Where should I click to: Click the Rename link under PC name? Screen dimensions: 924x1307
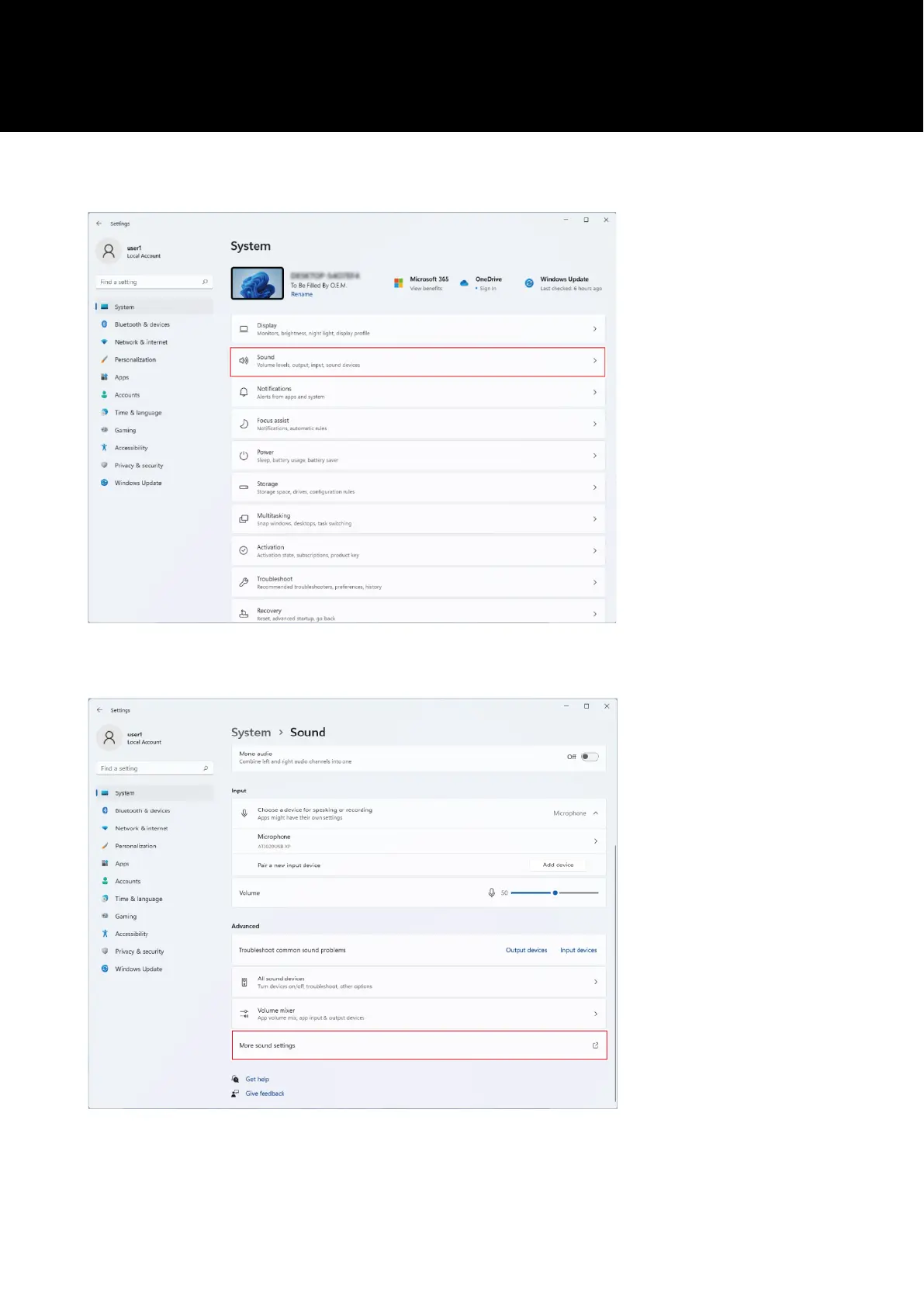coord(302,295)
